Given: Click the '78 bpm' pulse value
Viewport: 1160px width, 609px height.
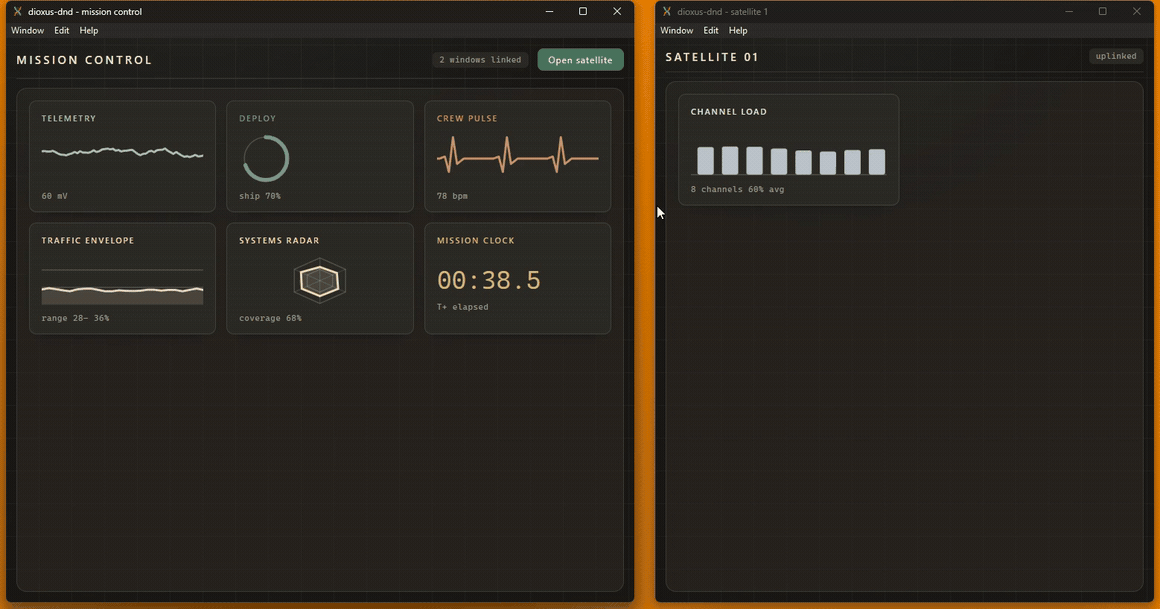Looking at the screenshot, I should (452, 196).
